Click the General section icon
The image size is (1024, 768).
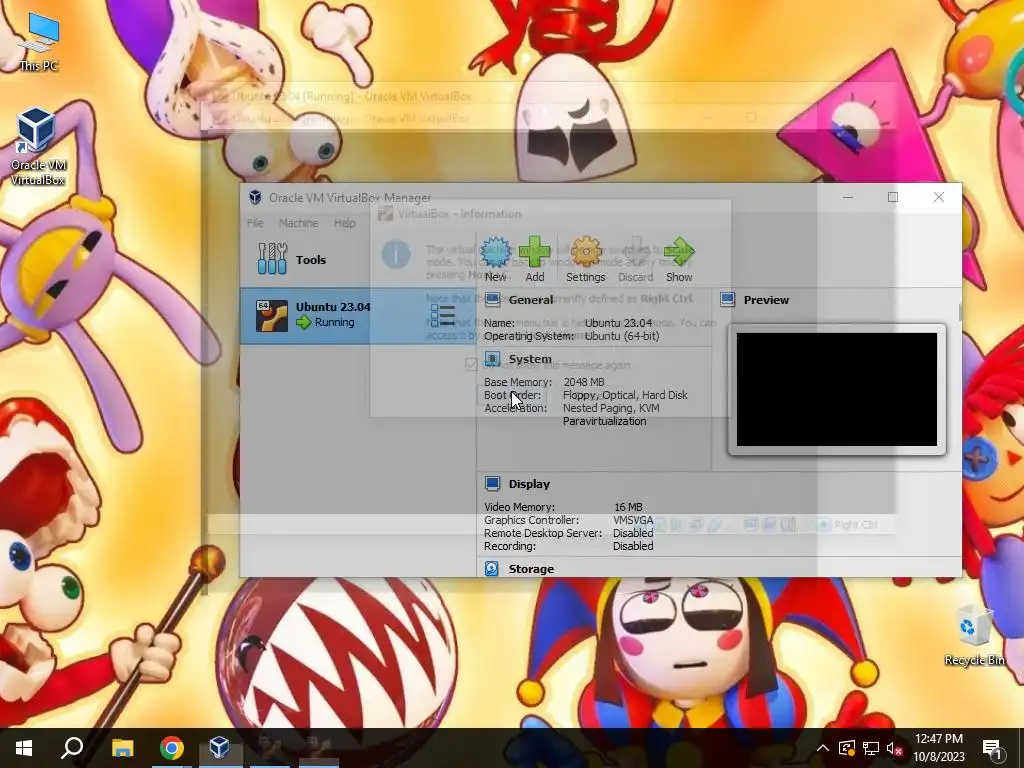point(492,300)
